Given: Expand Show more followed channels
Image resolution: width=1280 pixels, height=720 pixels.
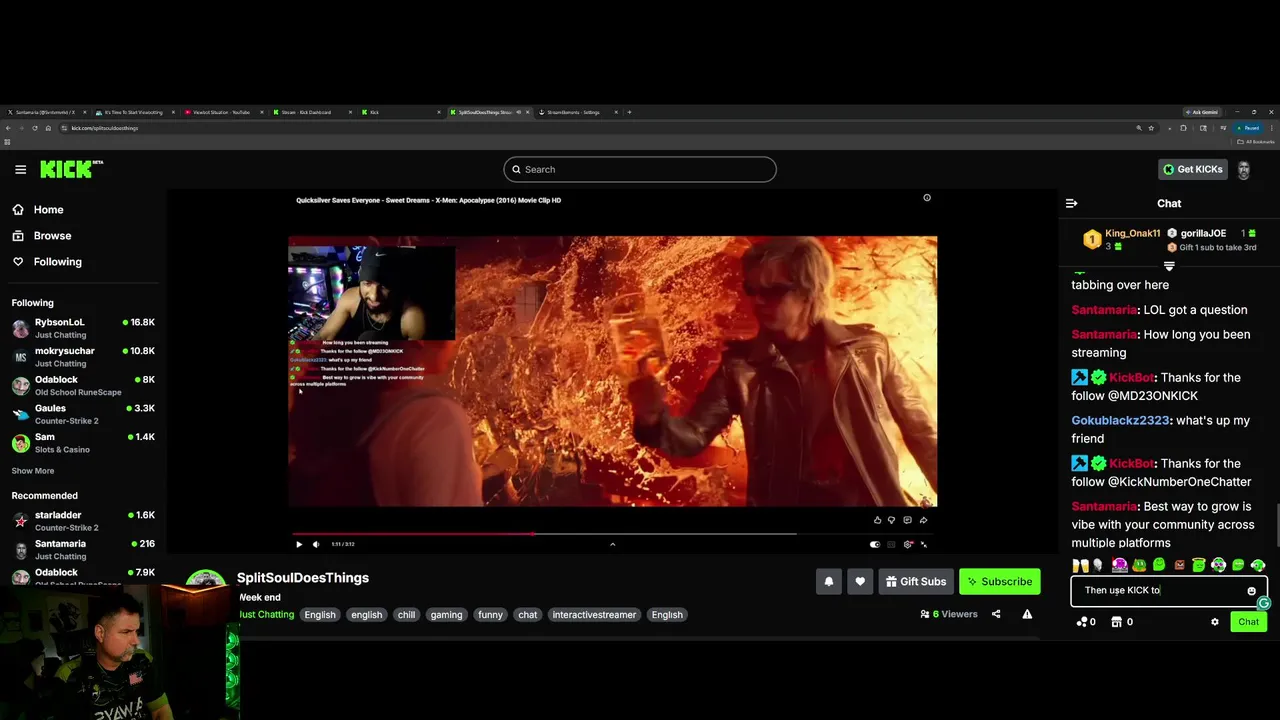Looking at the screenshot, I should pos(33,471).
